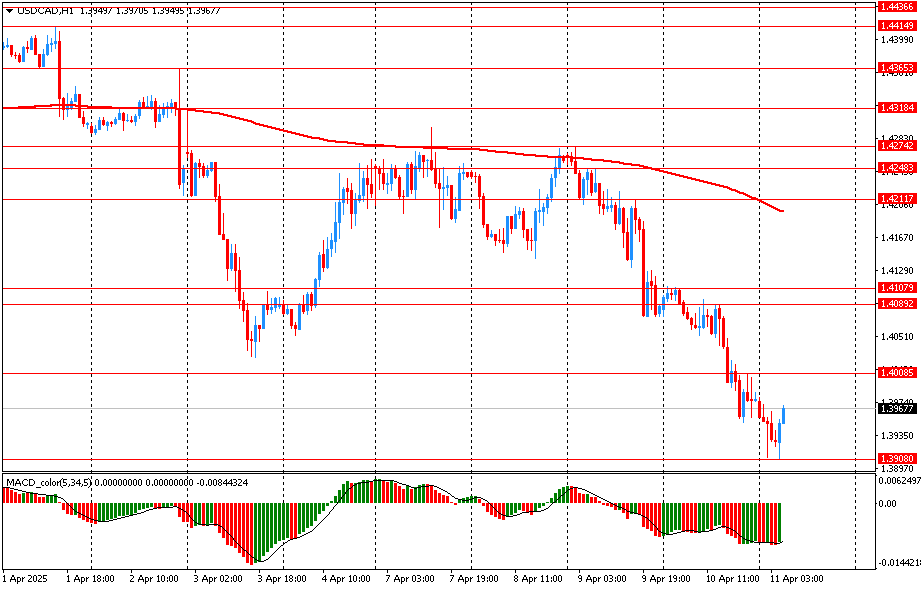The height and width of the screenshot is (590, 921).
Task: Click the 1.40892 level price tag
Action: click(896, 303)
